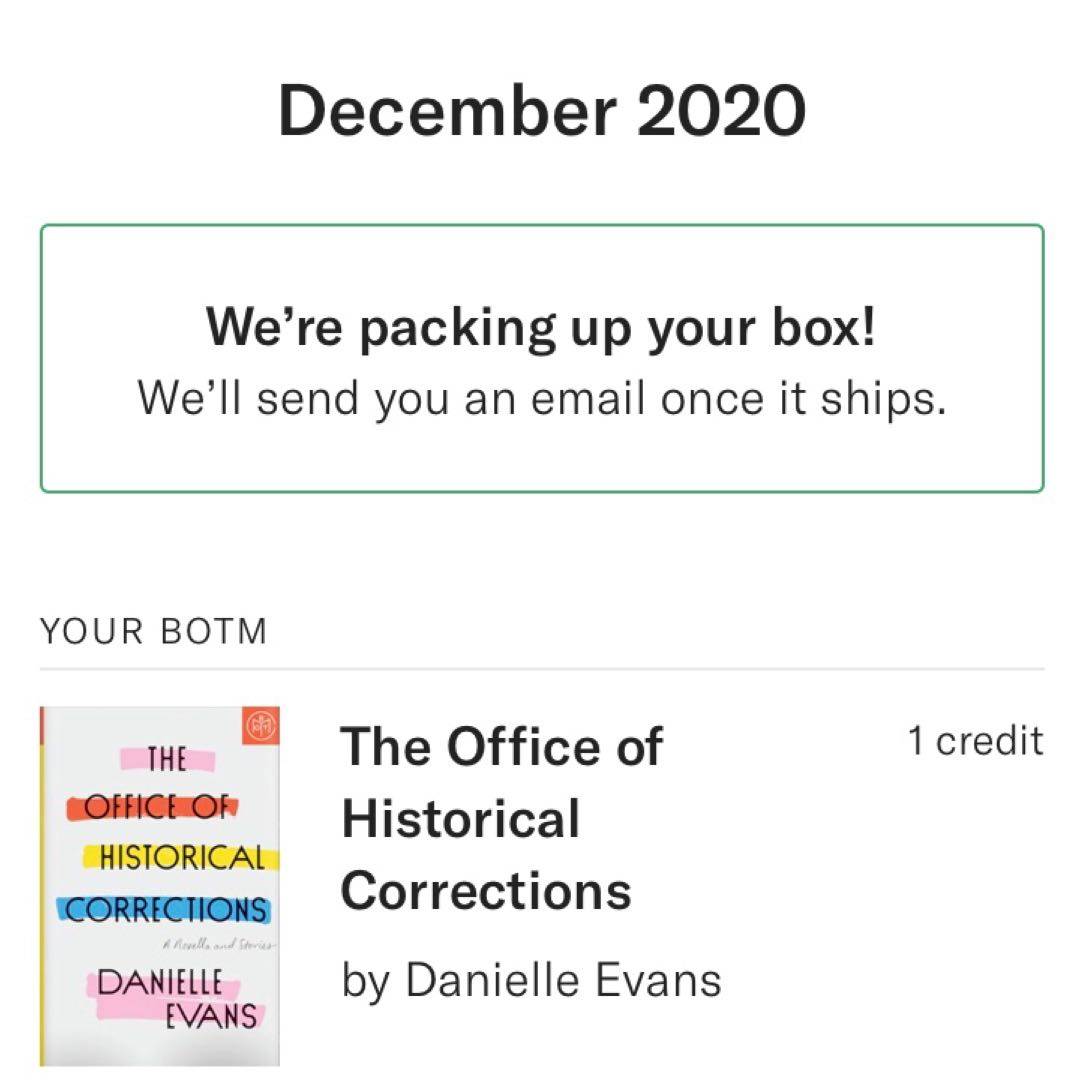Click the word Historical in the book title
The image size is (1080, 1080).
[x=461, y=818]
